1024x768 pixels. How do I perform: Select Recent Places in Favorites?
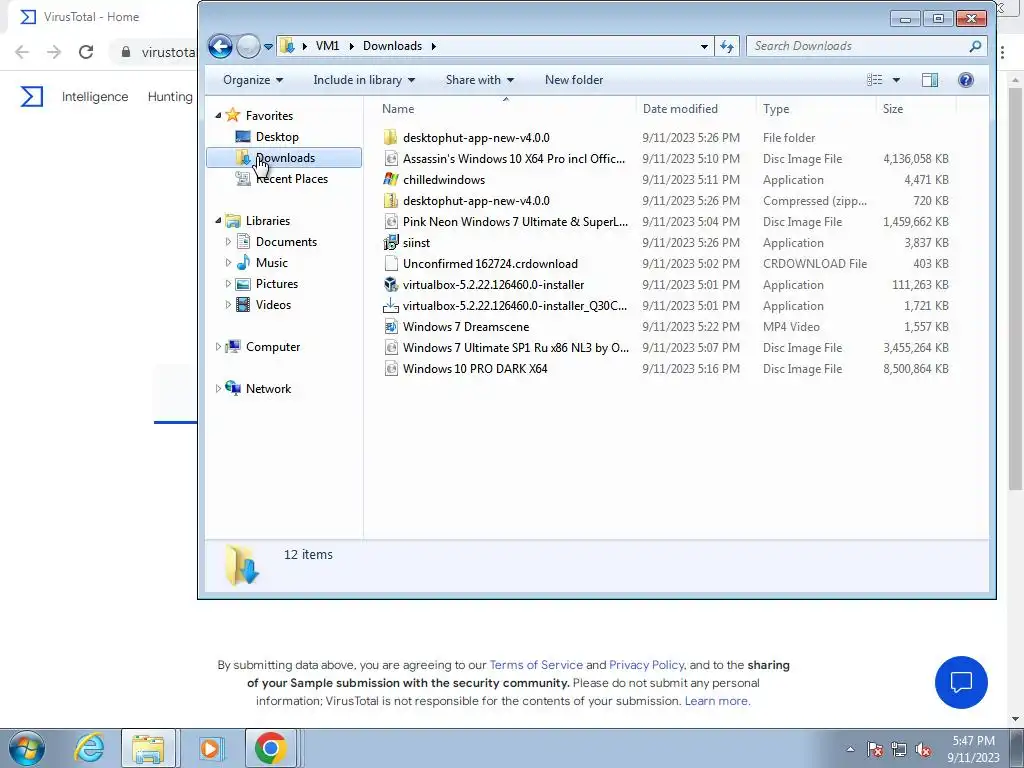coord(291,179)
